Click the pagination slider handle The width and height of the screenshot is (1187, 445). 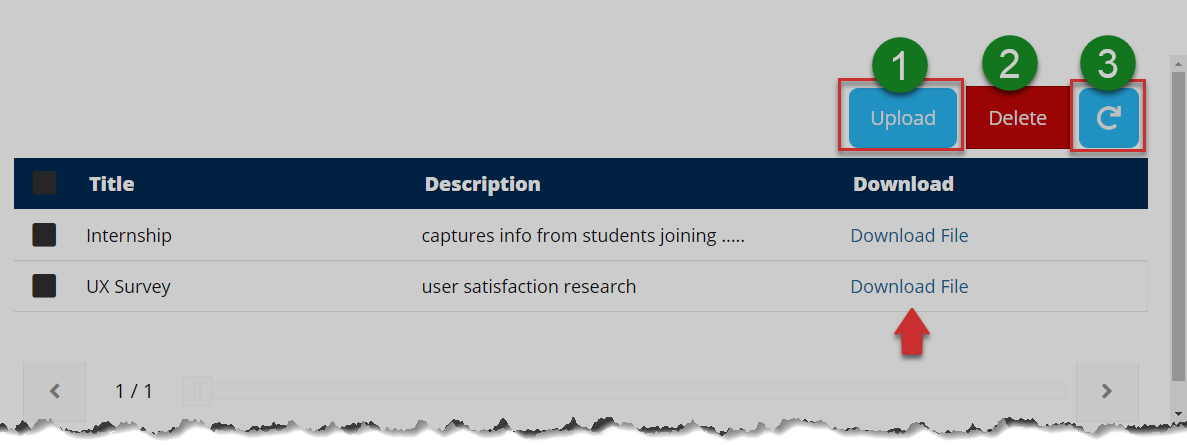pos(197,391)
